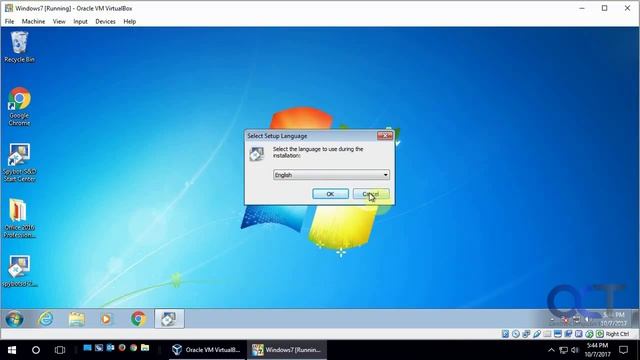The height and width of the screenshot is (360, 640).
Task: Open Windows Media Player from the Windows 7 taskbar
Action: pyautogui.click(x=106, y=319)
